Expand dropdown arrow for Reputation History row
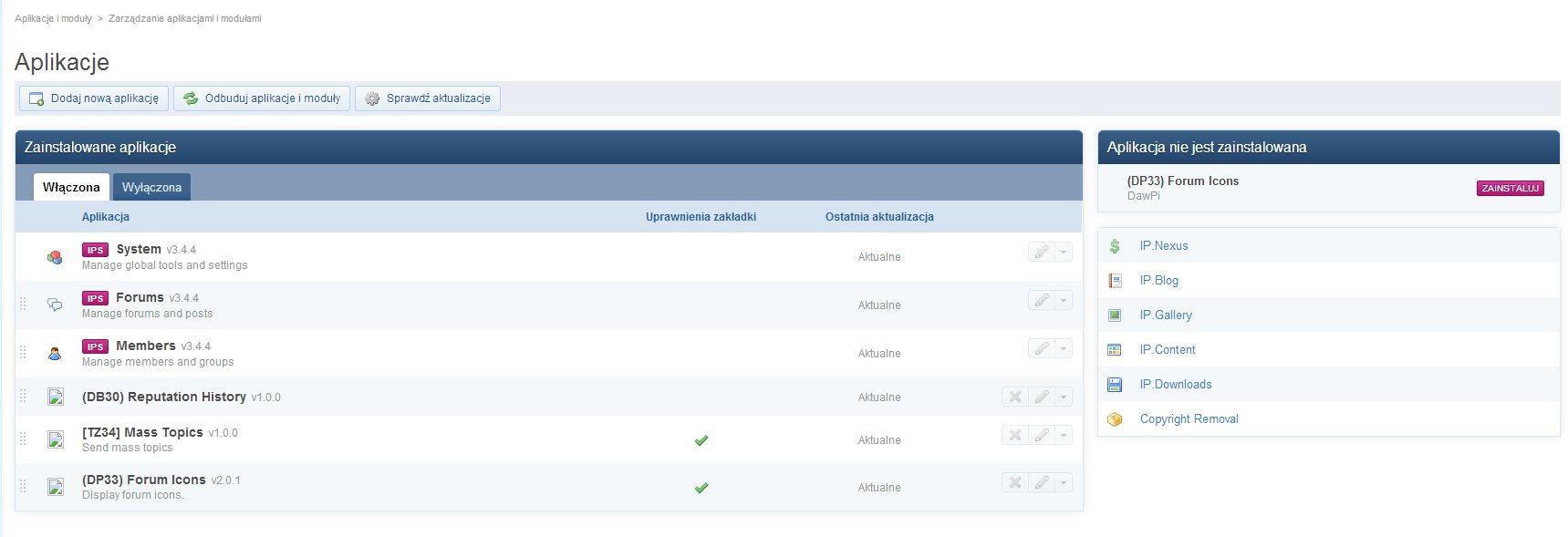Image resolution: width=1568 pixels, height=537 pixels. click(1064, 397)
